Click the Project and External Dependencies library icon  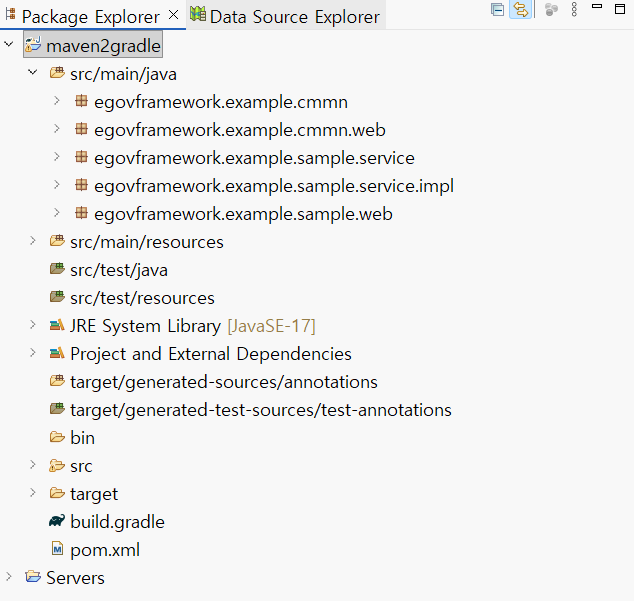point(57,353)
